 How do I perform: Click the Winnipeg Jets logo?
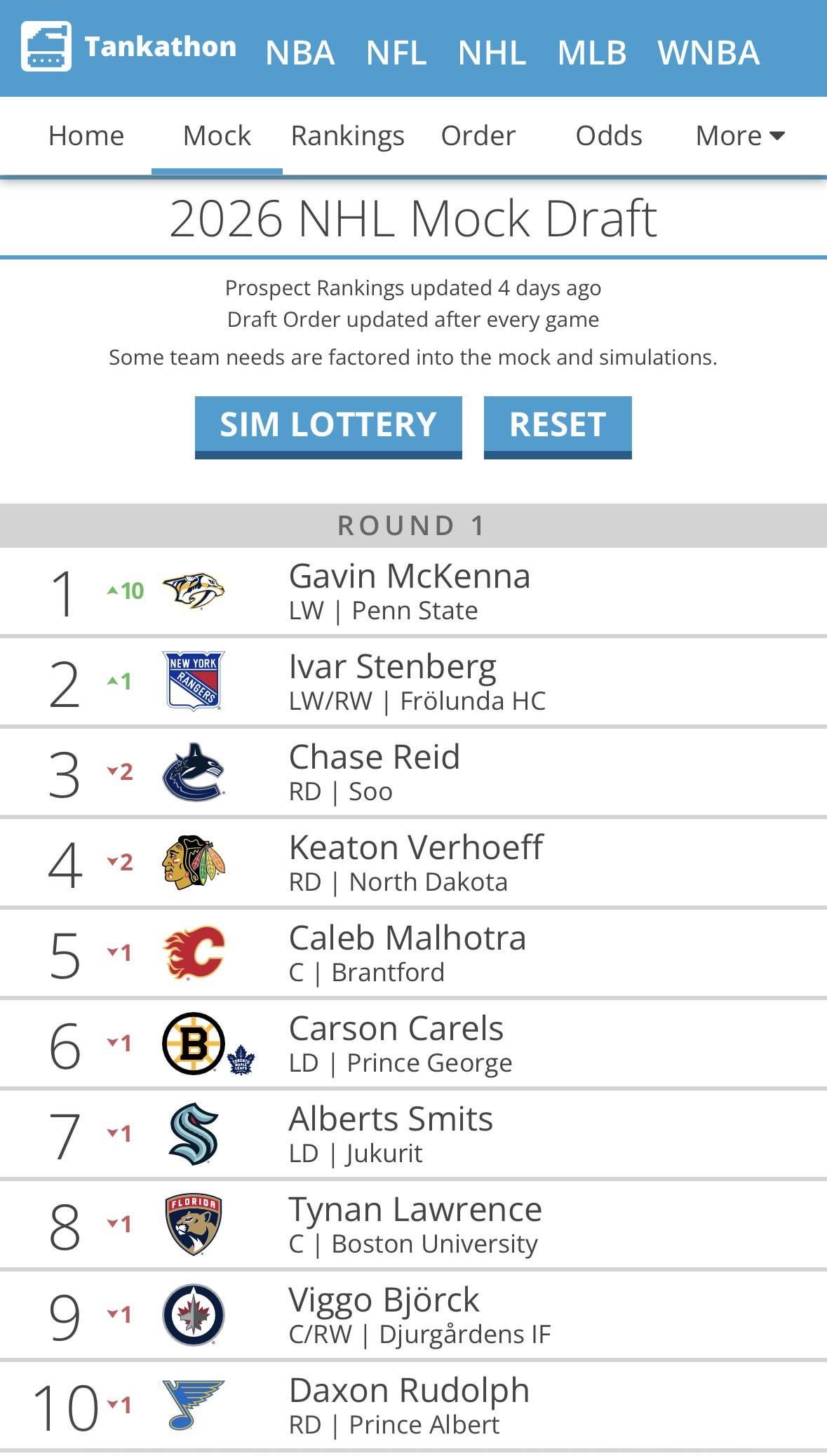click(194, 1314)
